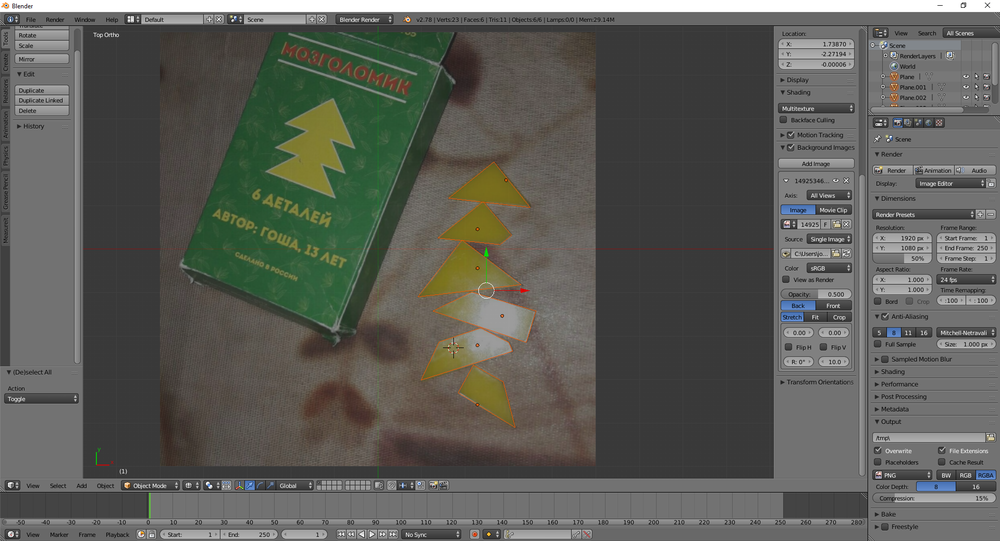Enable Backface Culling checkbox

coord(784,120)
